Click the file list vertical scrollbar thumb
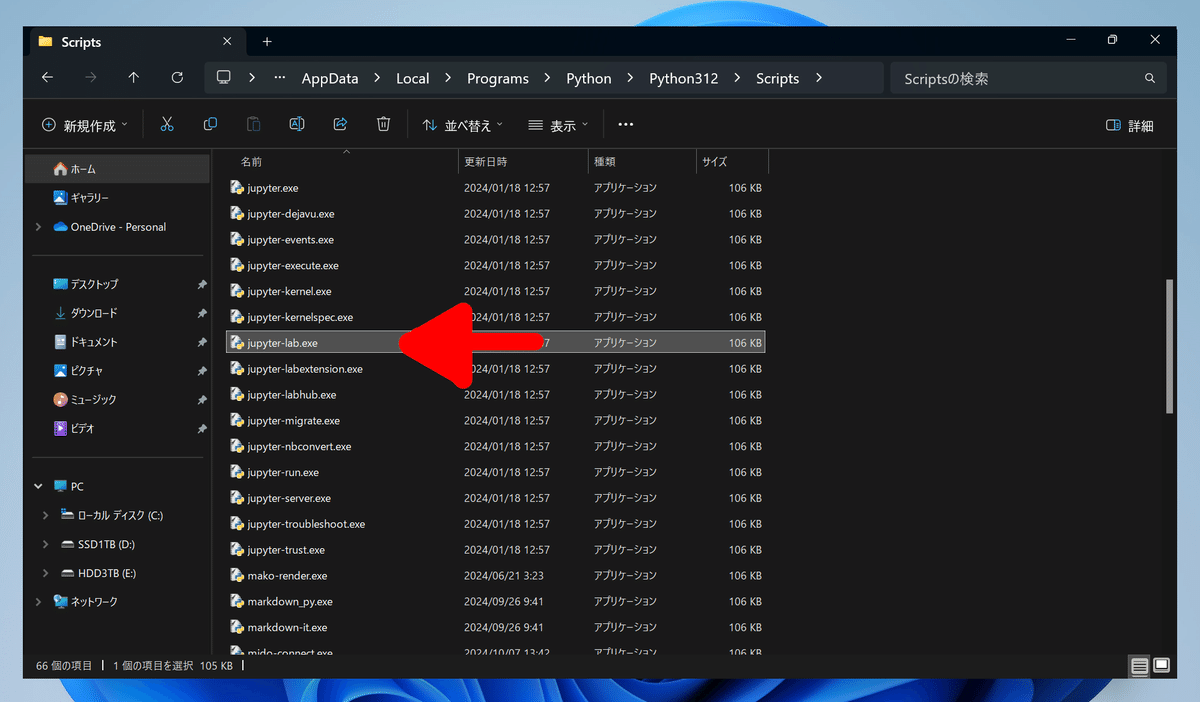This screenshot has height=702, width=1200. click(1171, 345)
